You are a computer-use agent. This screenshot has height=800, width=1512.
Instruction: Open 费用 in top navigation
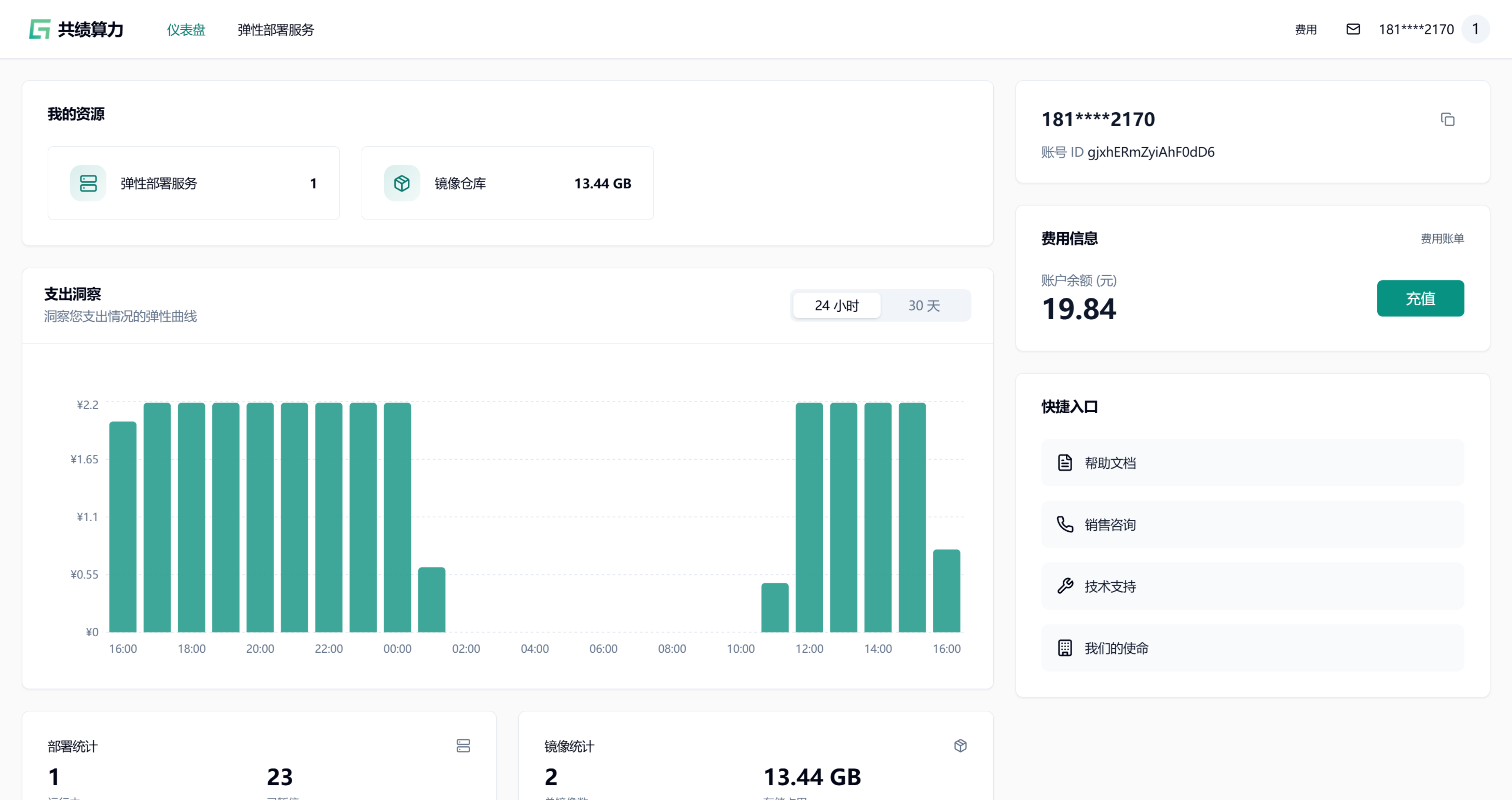pos(1305,29)
